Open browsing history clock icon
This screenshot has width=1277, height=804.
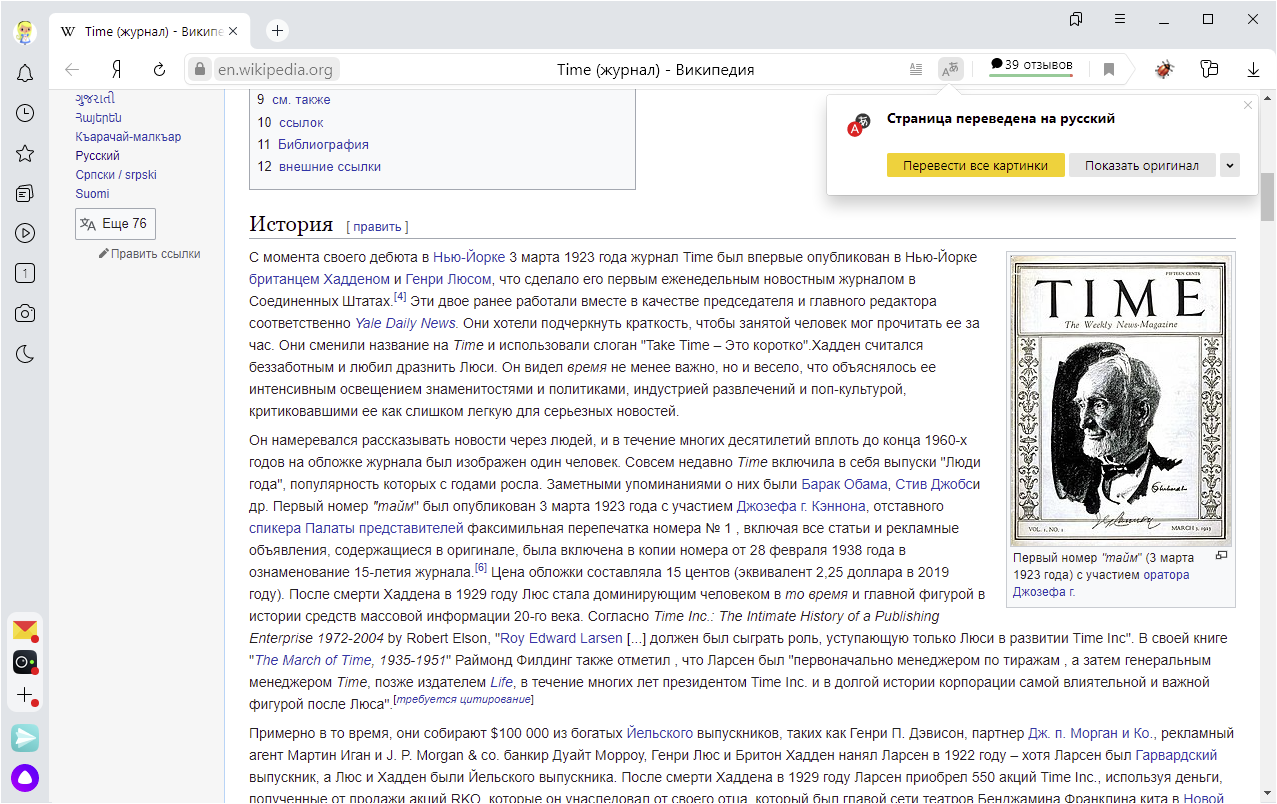click(25, 113)
